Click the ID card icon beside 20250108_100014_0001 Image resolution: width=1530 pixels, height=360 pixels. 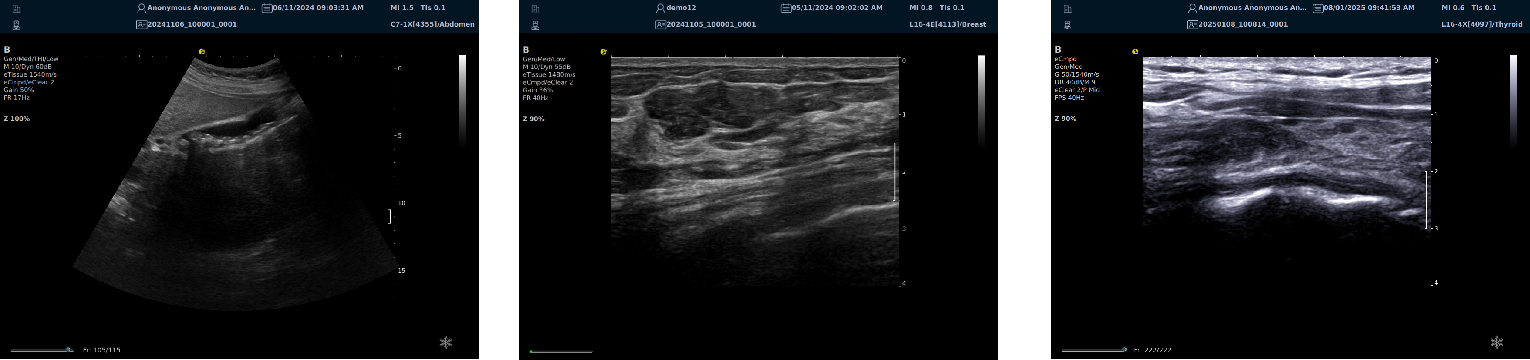(1193, 23)
